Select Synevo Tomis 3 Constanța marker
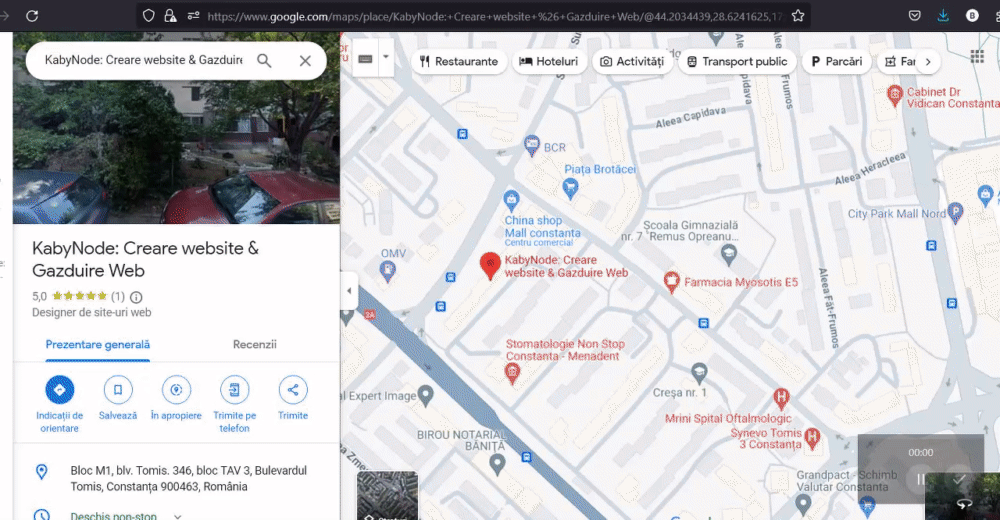 click(812, 438)
